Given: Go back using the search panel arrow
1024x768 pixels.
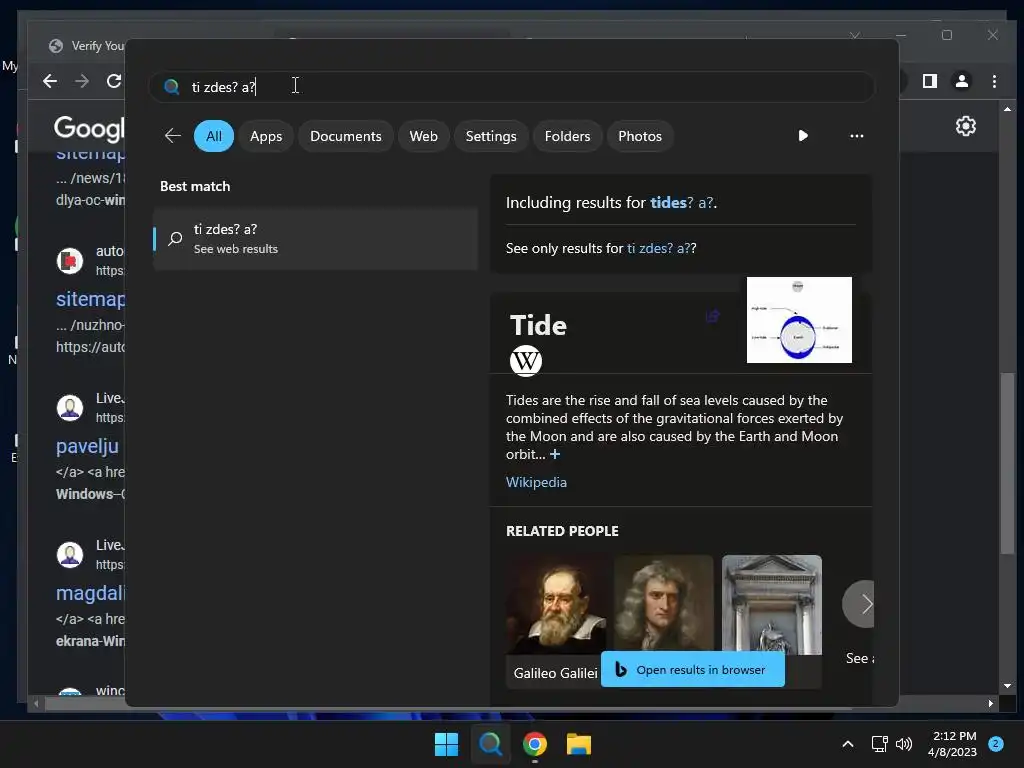Looking at the screenshot, I should (172, 136).
